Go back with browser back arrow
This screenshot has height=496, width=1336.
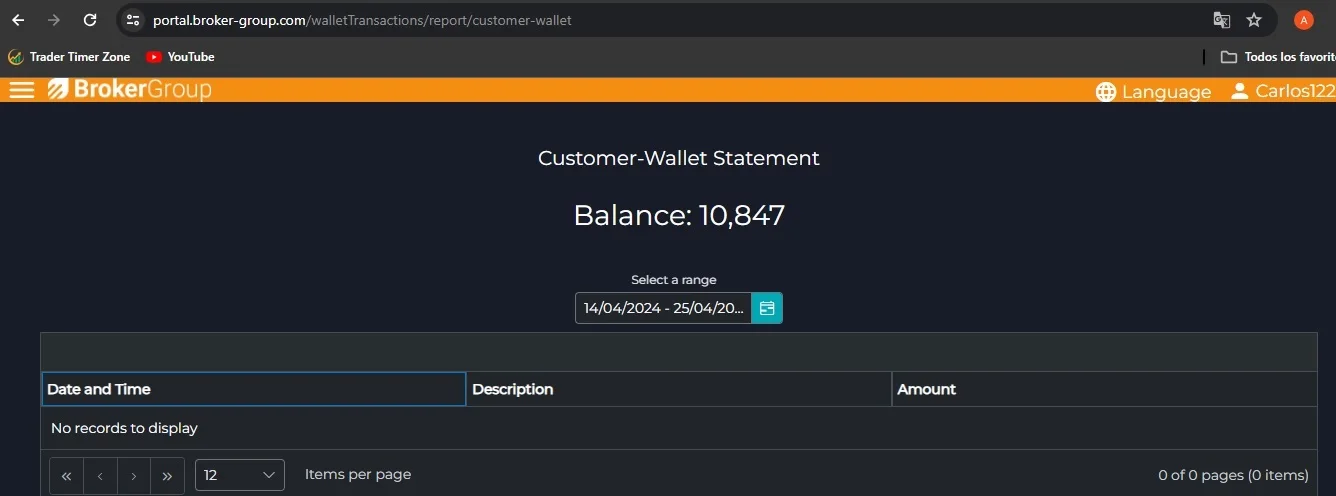click(18, 20)
